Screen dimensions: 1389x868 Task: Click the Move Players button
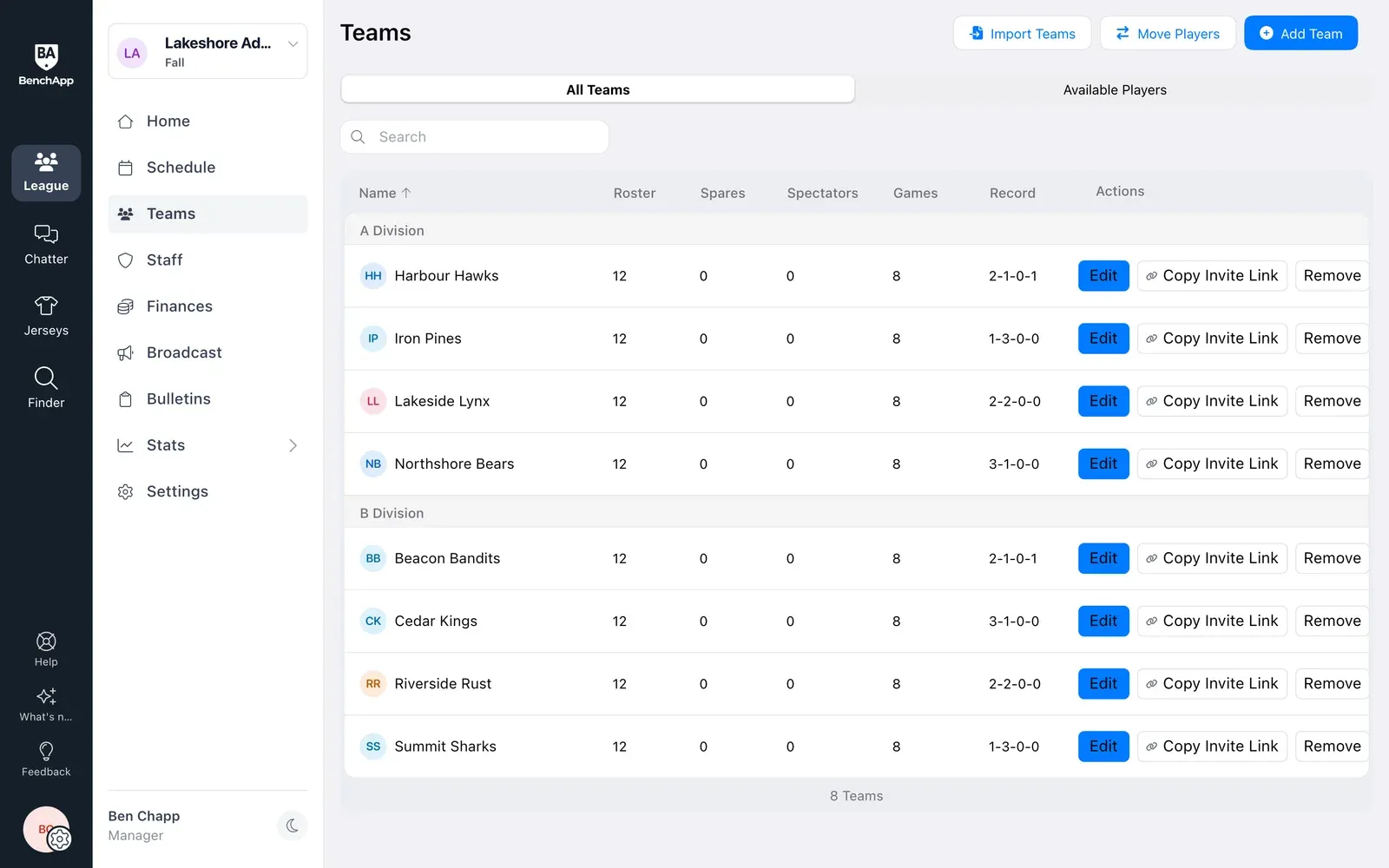tap(1168, 33)
